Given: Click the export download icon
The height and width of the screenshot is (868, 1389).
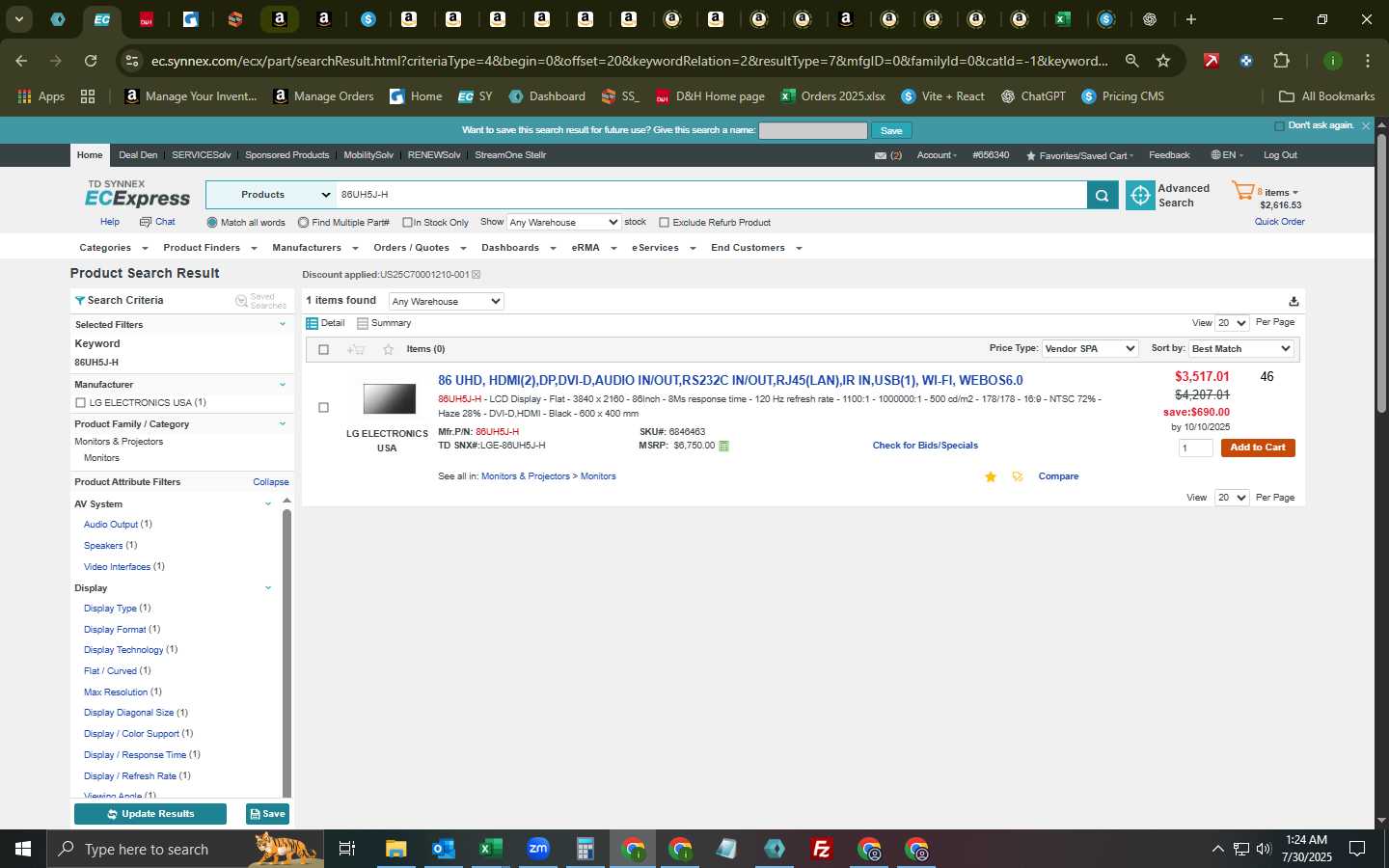Looking at the screenshot, I should (1294, 301).
